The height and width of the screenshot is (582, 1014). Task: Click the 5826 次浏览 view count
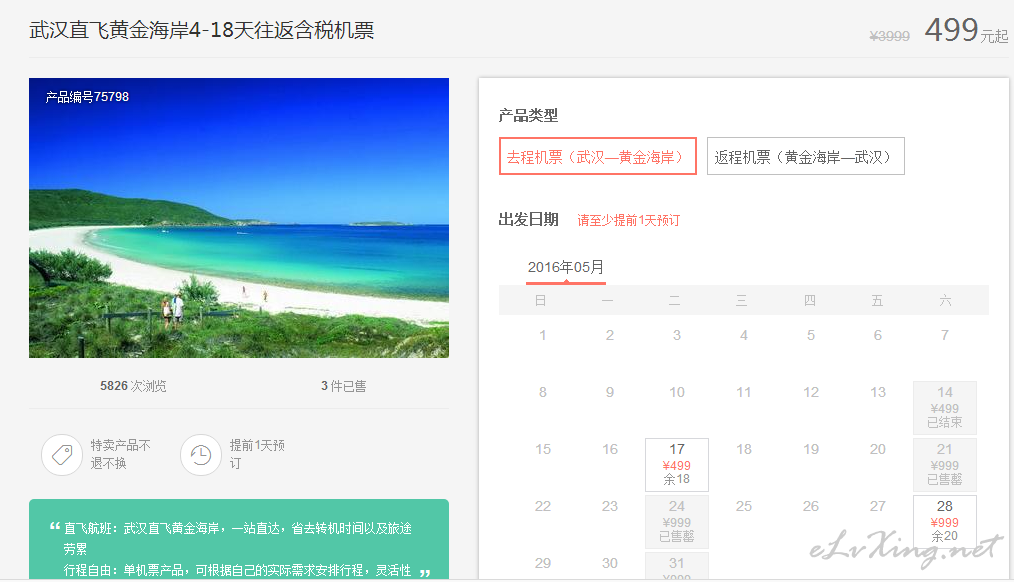point(133,386)
